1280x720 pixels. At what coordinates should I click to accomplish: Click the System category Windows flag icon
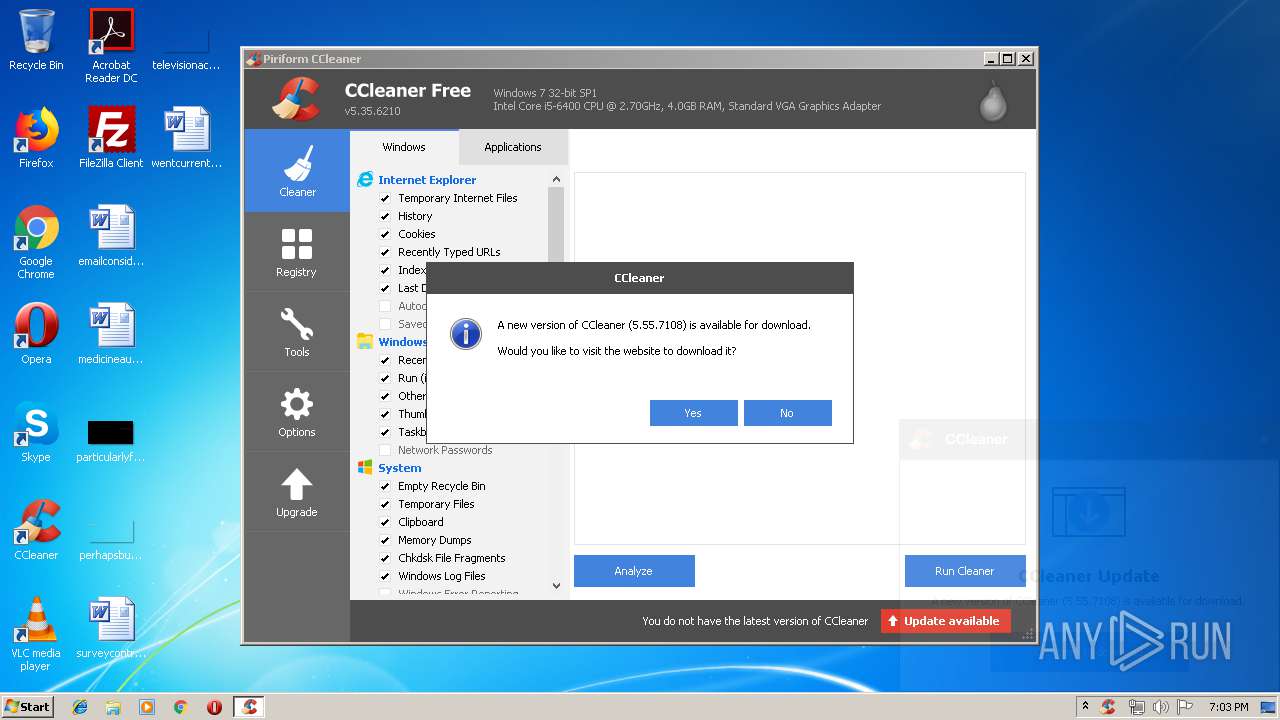(x=365, y=468)
